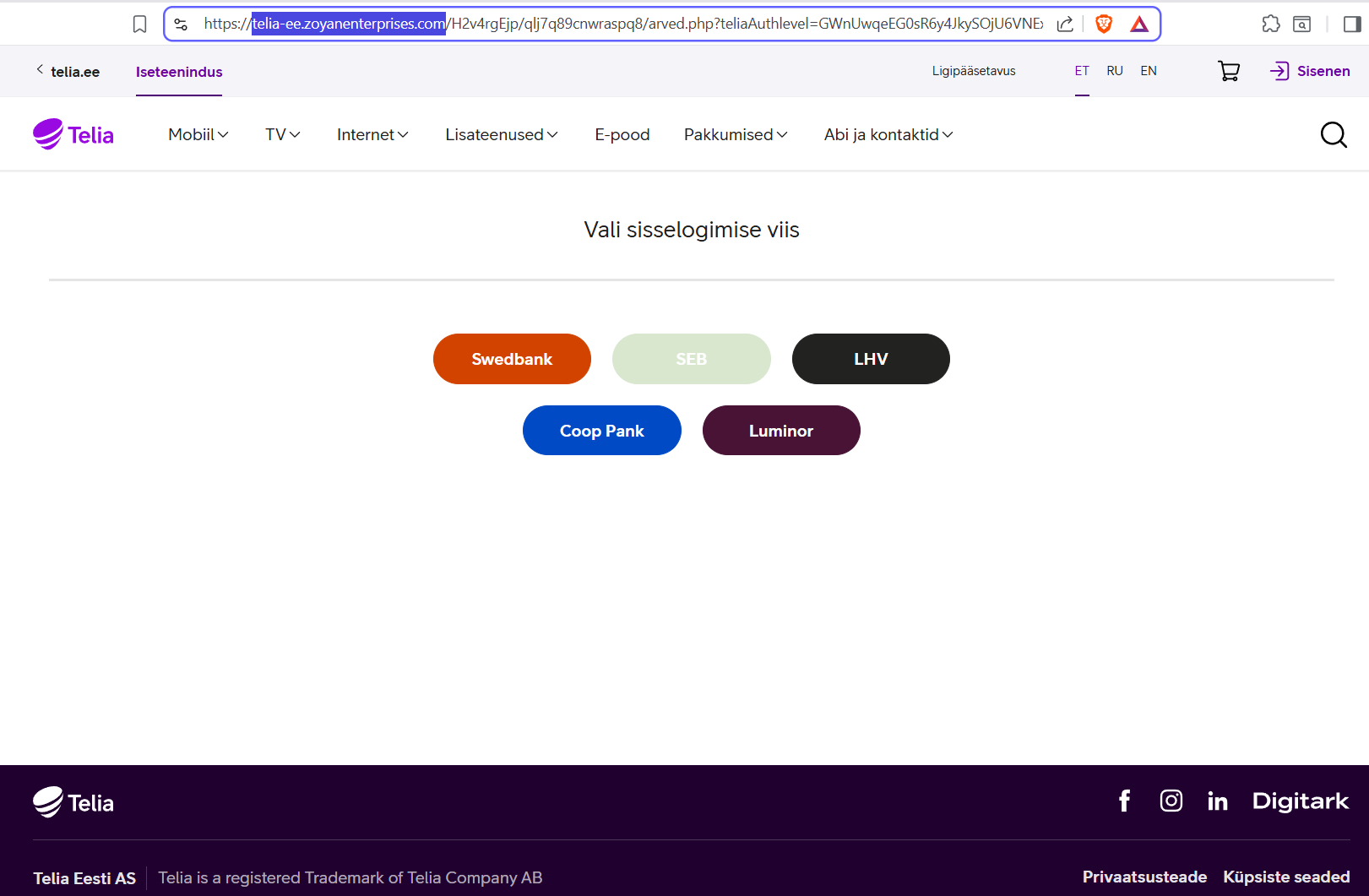Viewport: 1369px width, 896px height.
Task: Open the Brave Shields lion icon
Action: click(1103, 24)
